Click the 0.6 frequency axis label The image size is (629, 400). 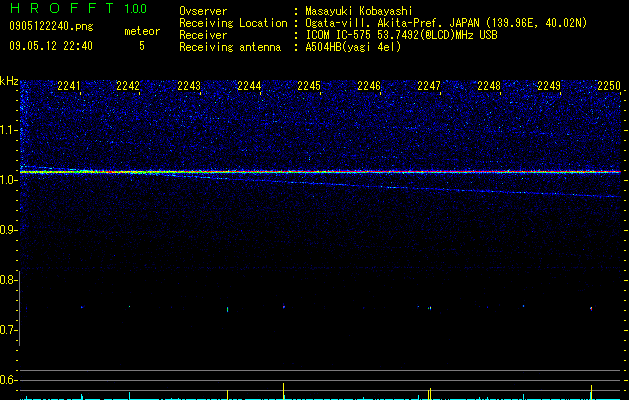tap(8, 380)
